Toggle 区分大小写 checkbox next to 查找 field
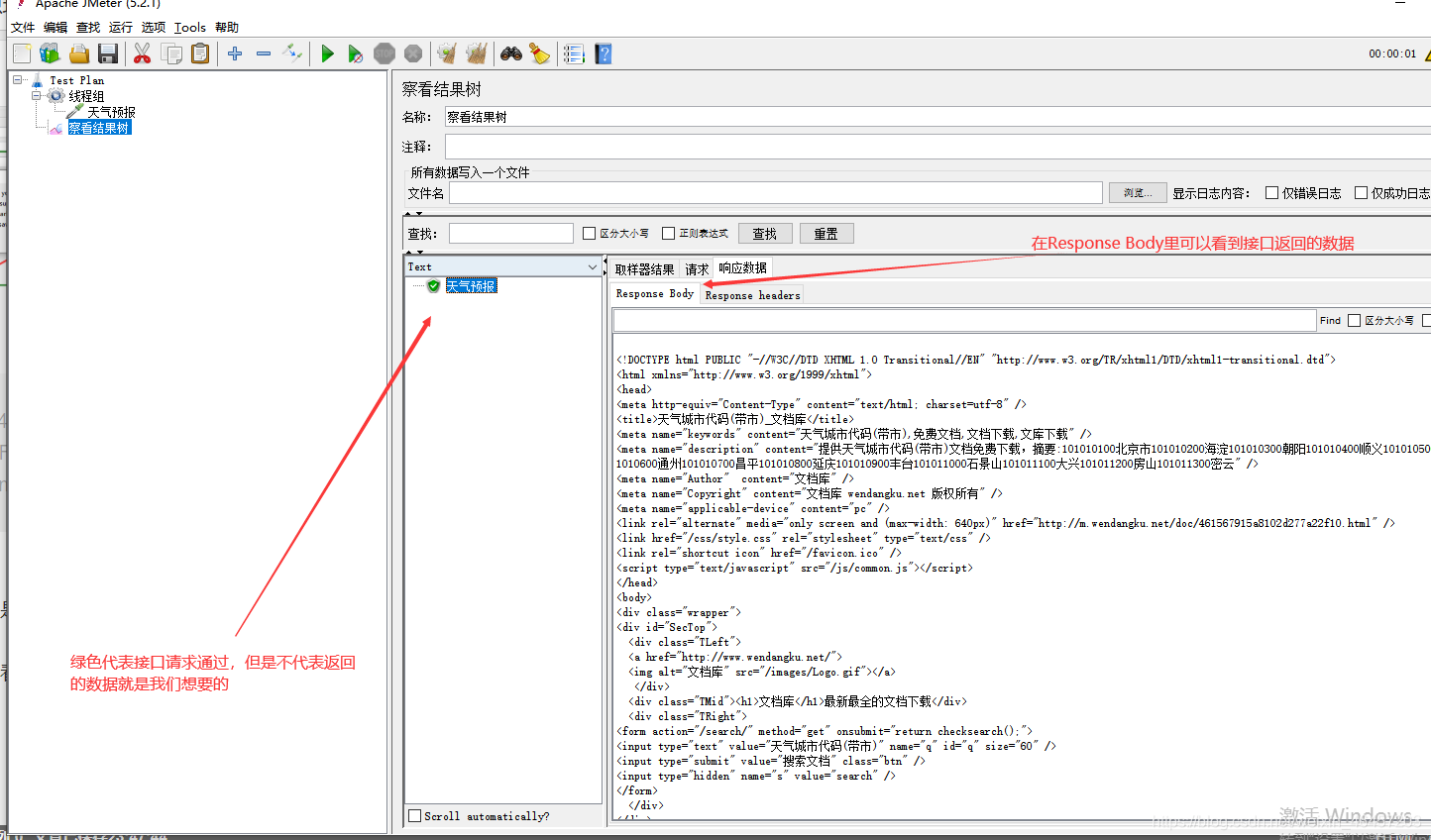 [x=589, y=234]
